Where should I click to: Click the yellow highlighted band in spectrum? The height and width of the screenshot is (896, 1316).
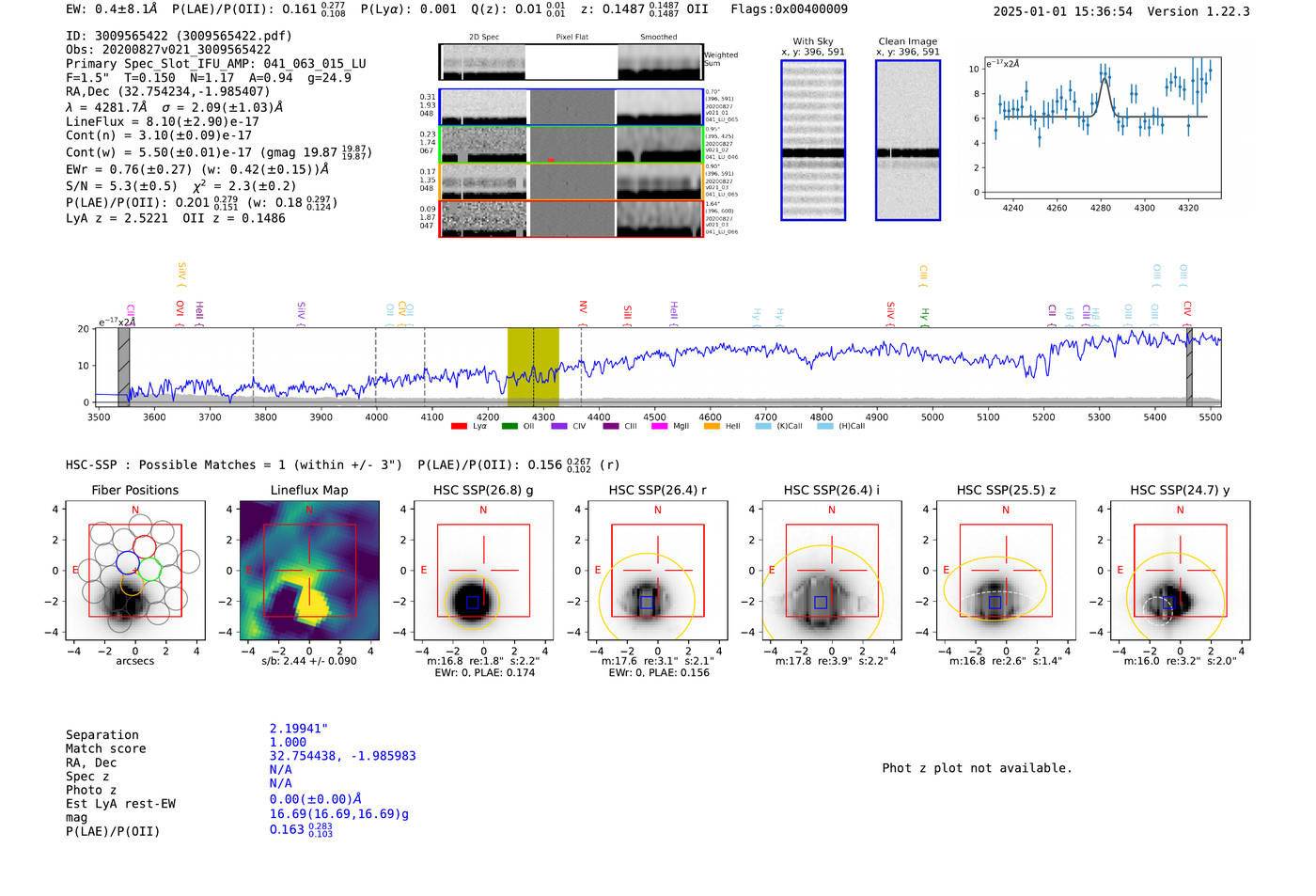[x=533, y=367]
